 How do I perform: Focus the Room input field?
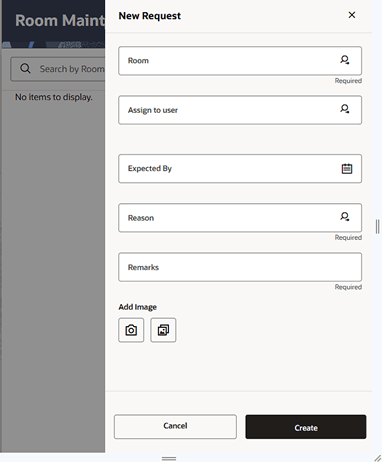coord(240,61)
